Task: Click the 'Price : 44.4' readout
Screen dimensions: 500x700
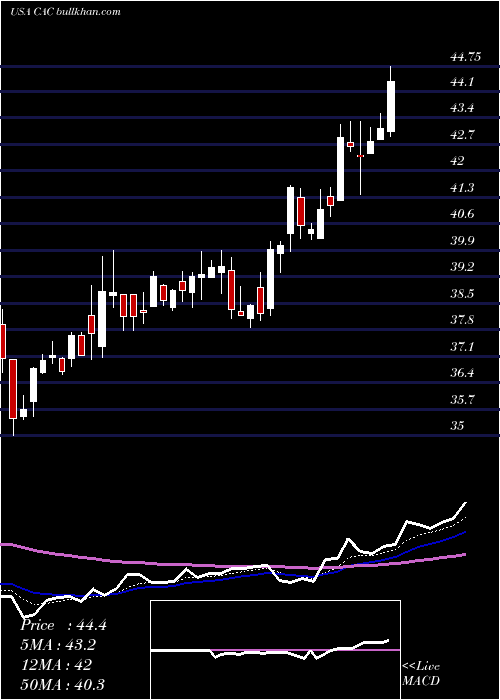Action: (63, 625)
